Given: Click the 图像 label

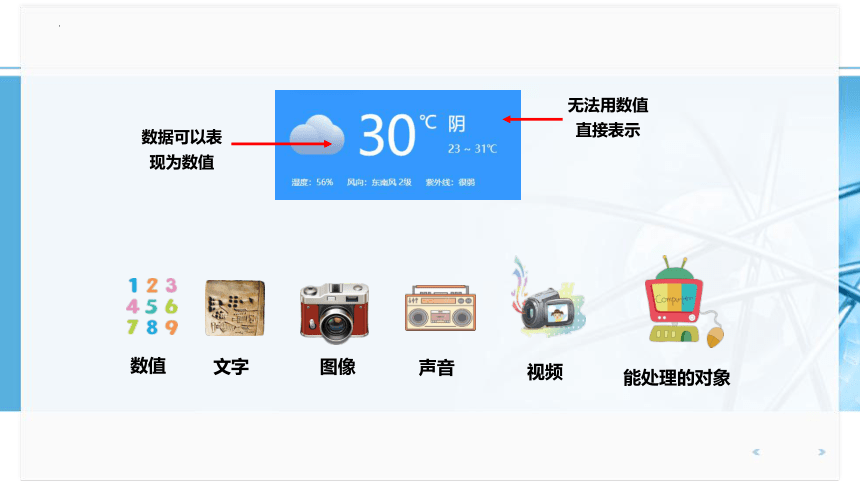Looking at the screenshot, I should pos(337,367).
